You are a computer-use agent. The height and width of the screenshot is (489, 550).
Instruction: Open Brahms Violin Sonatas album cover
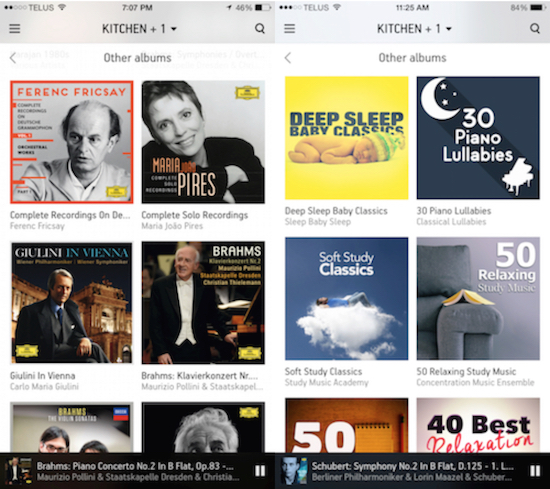pyautogui.click(x=72, y=427)
